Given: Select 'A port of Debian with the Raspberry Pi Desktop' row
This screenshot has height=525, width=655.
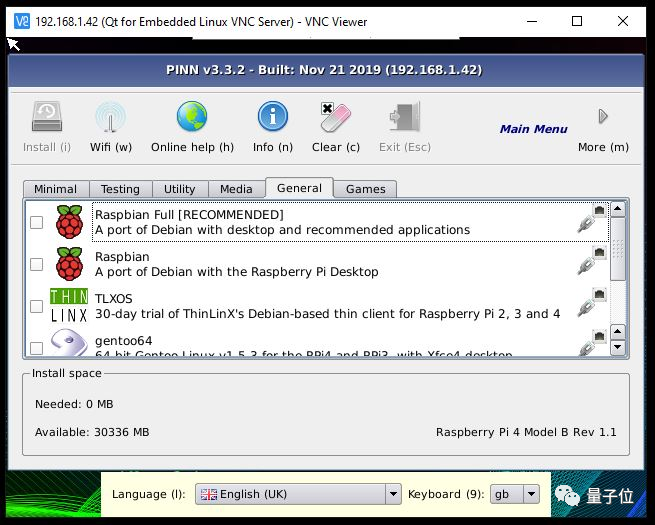Looking at the screenshot, I should (237, 272).
